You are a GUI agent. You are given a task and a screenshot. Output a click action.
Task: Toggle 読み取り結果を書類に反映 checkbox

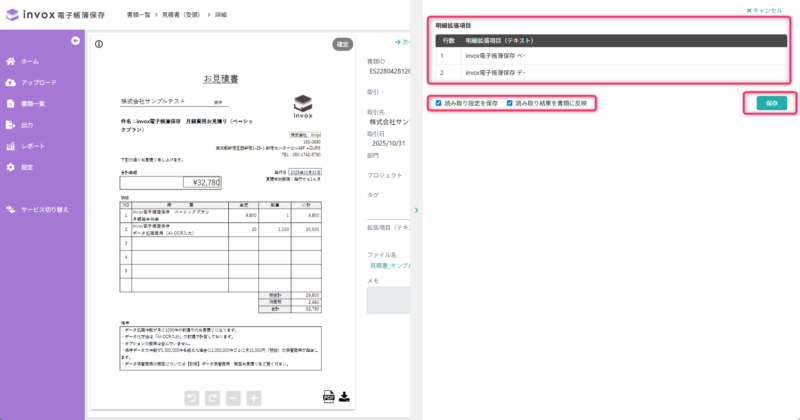510,103
